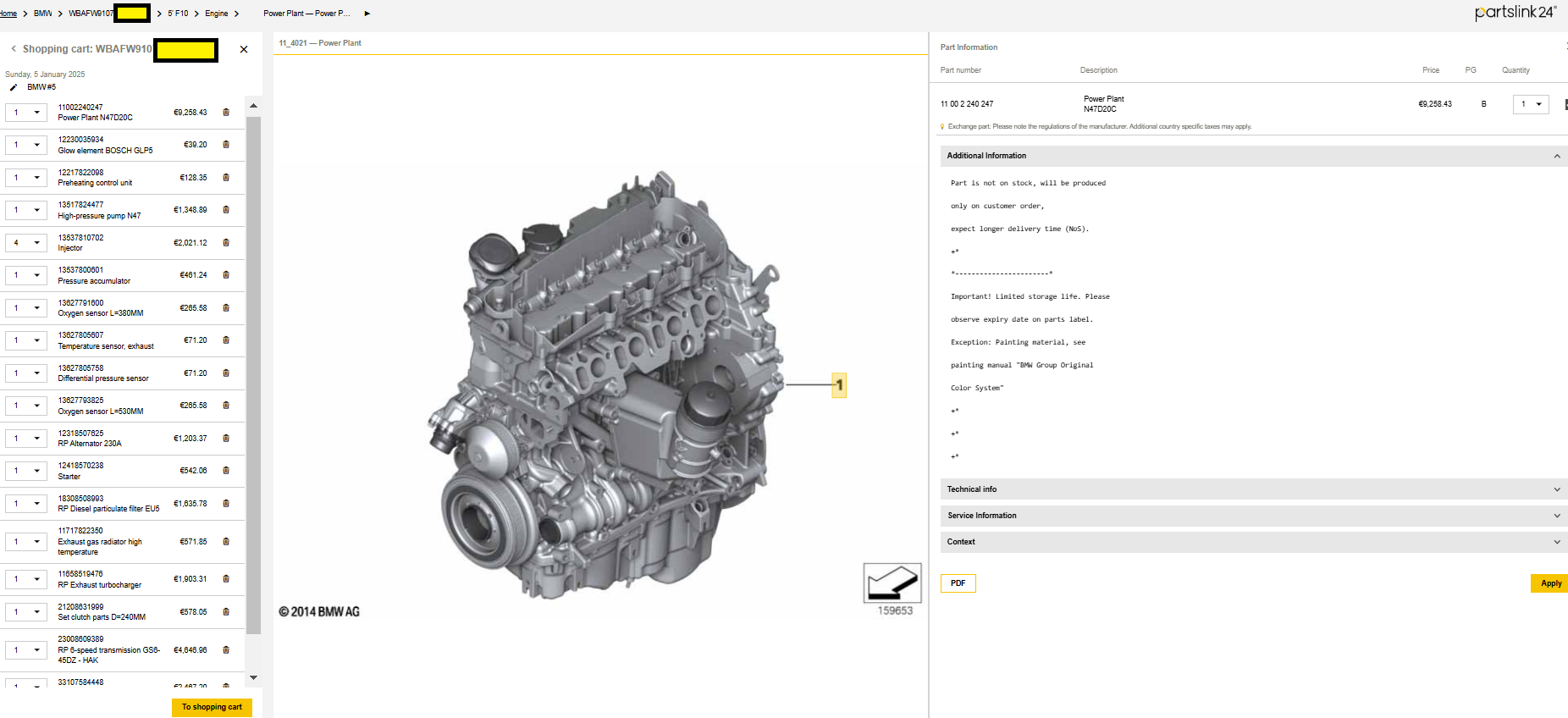Open the image navigation arrow thumbnail 159653
This screenshot has width=1568, height=718.
pyautogui.click(x=892, y=583)
